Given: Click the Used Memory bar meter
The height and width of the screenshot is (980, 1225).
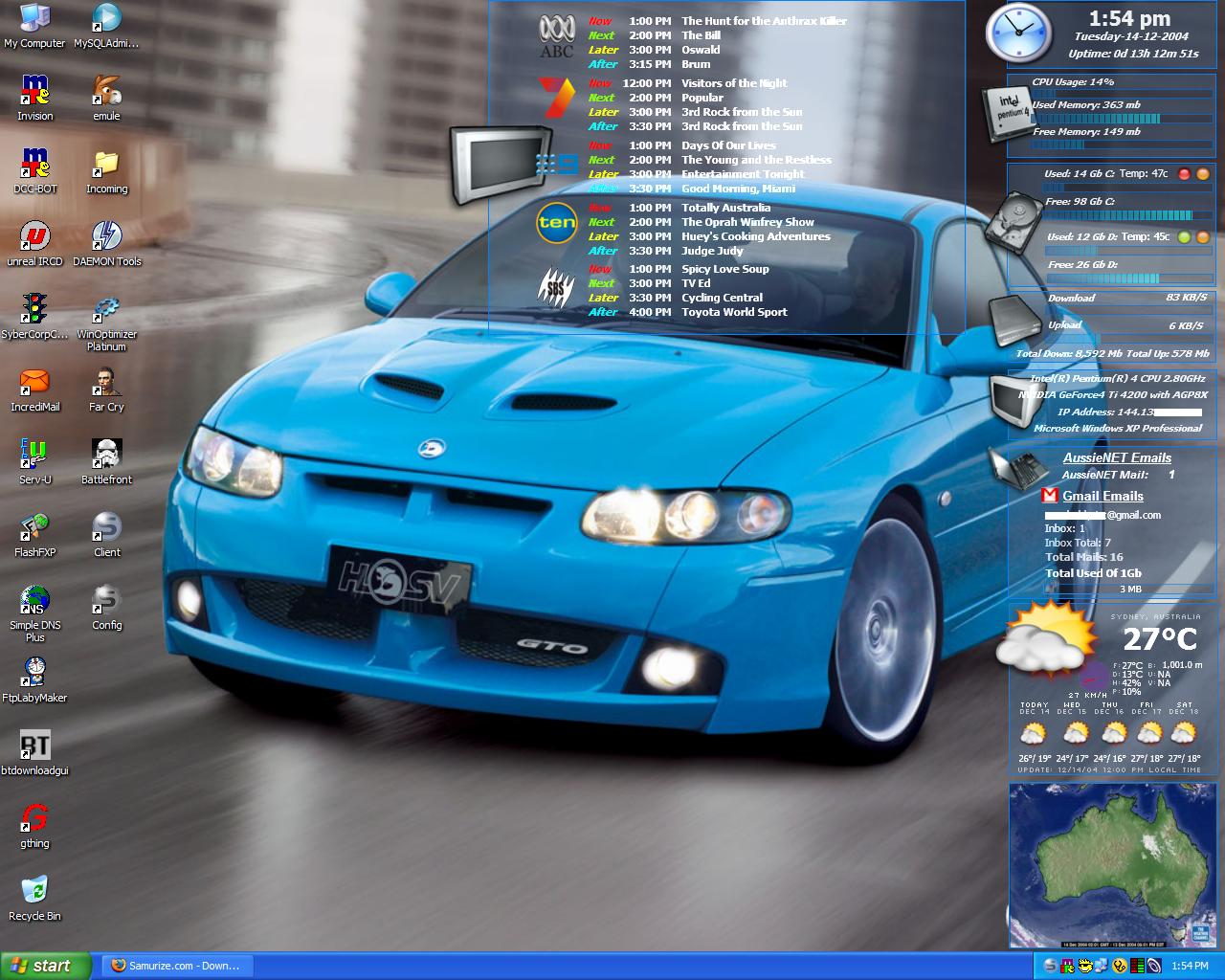Looking at the screenshot, I should click(1122, 118).
